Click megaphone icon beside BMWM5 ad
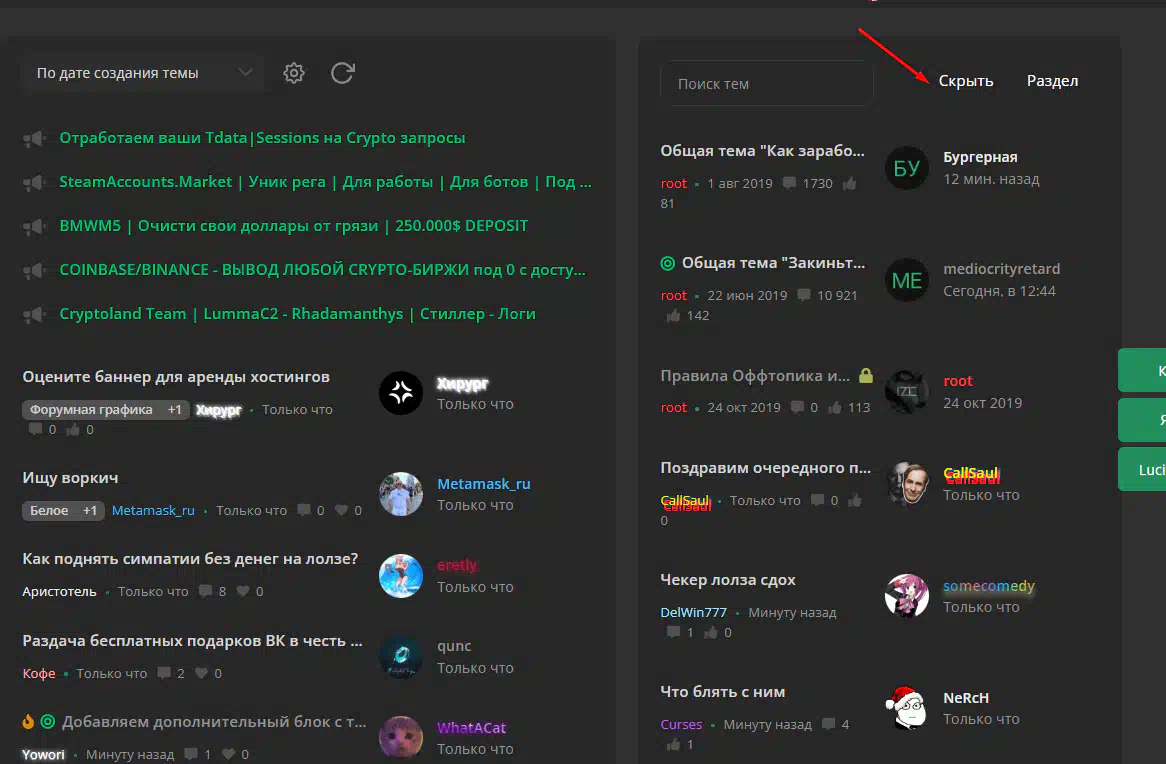 (x=34, y=226)
